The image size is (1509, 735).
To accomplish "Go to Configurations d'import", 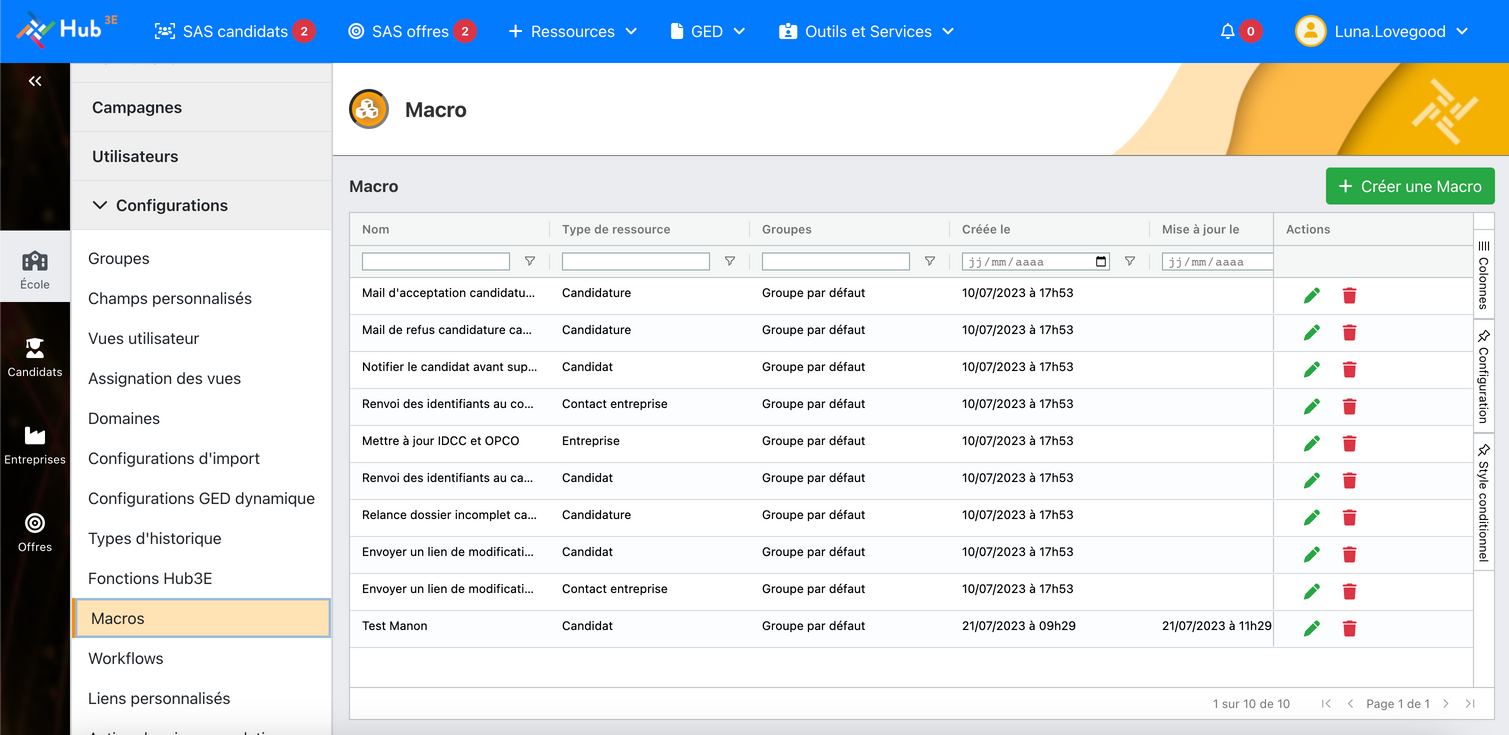I will (x=174, y=458).
